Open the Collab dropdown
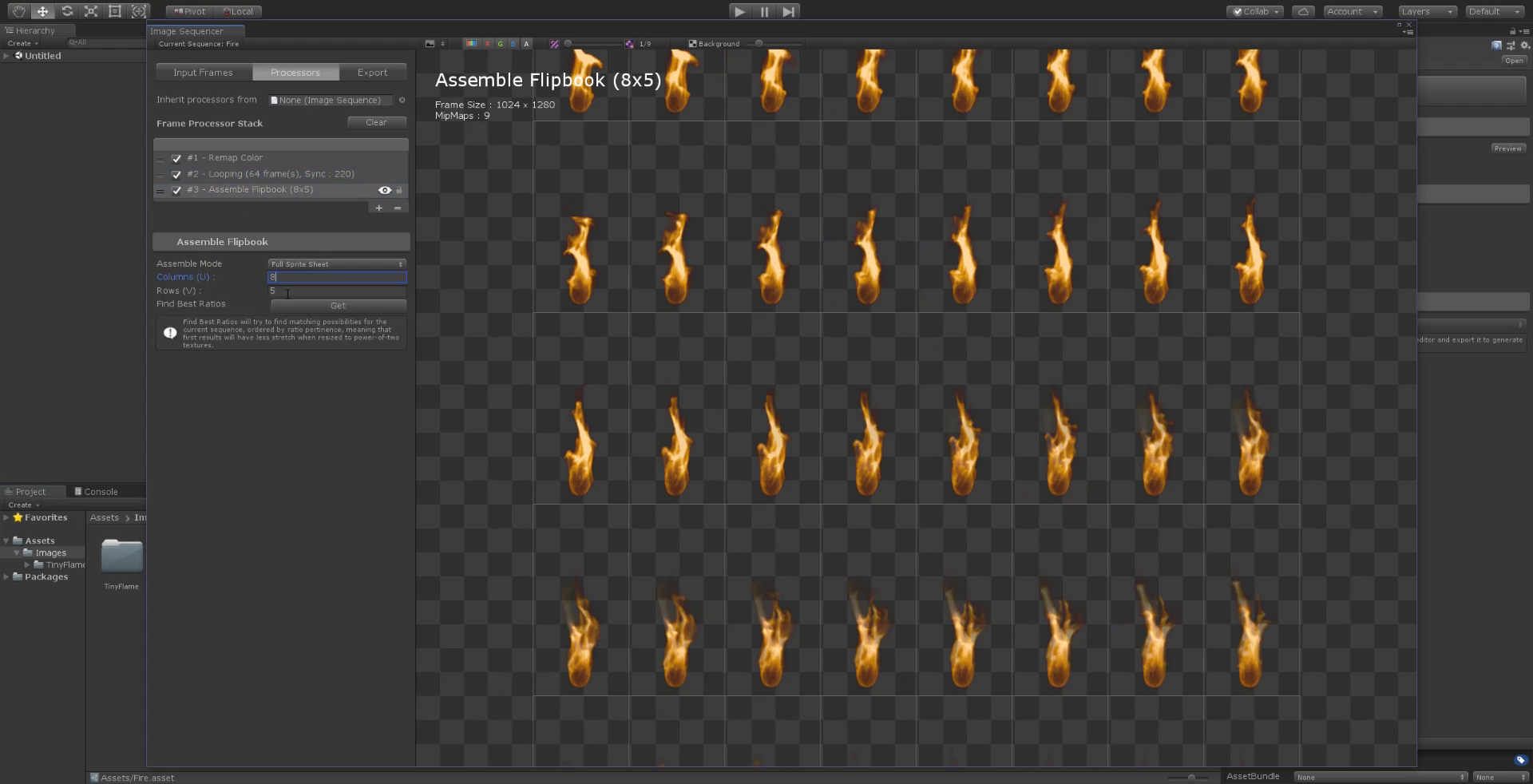Viewport: 1533px width, 784px height. [x=1255, y=11]
